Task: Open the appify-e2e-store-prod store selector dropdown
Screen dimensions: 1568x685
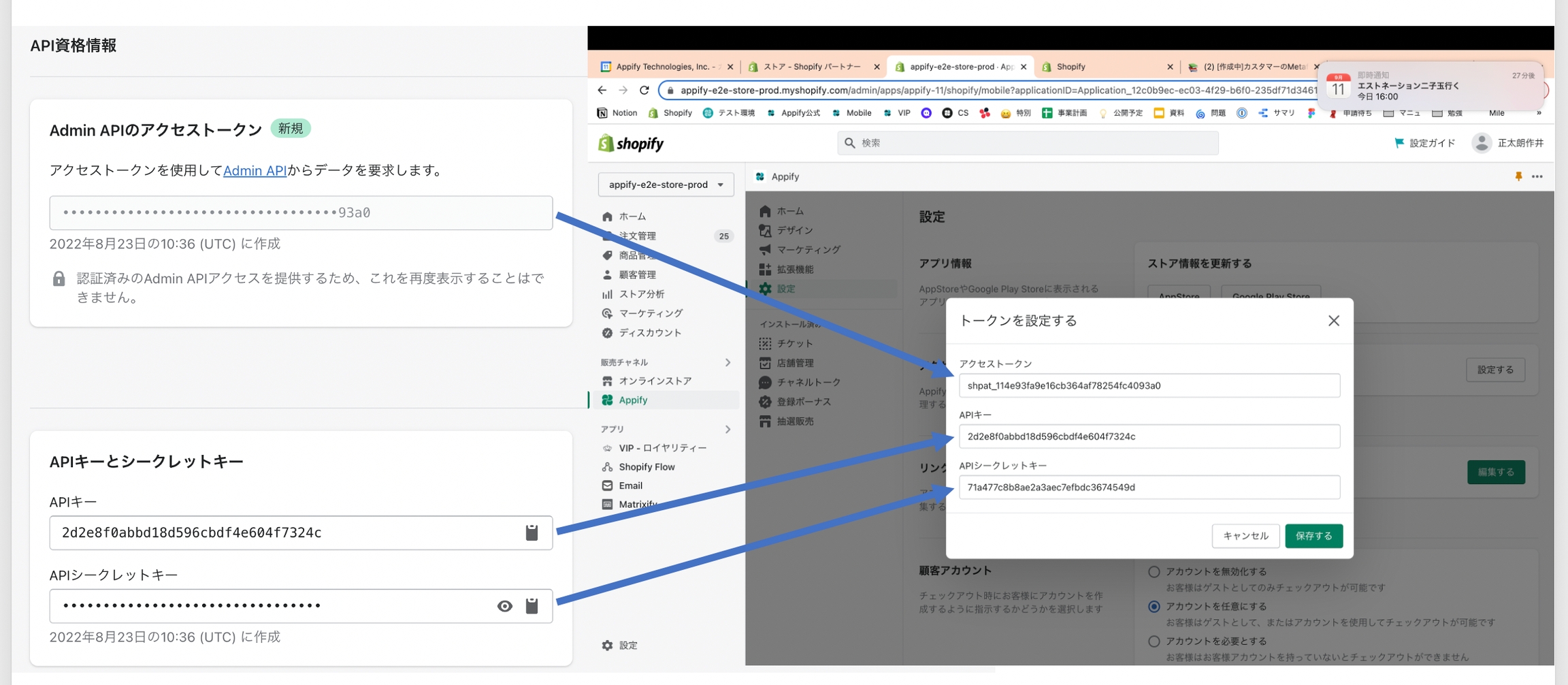Action: point(666,185)
